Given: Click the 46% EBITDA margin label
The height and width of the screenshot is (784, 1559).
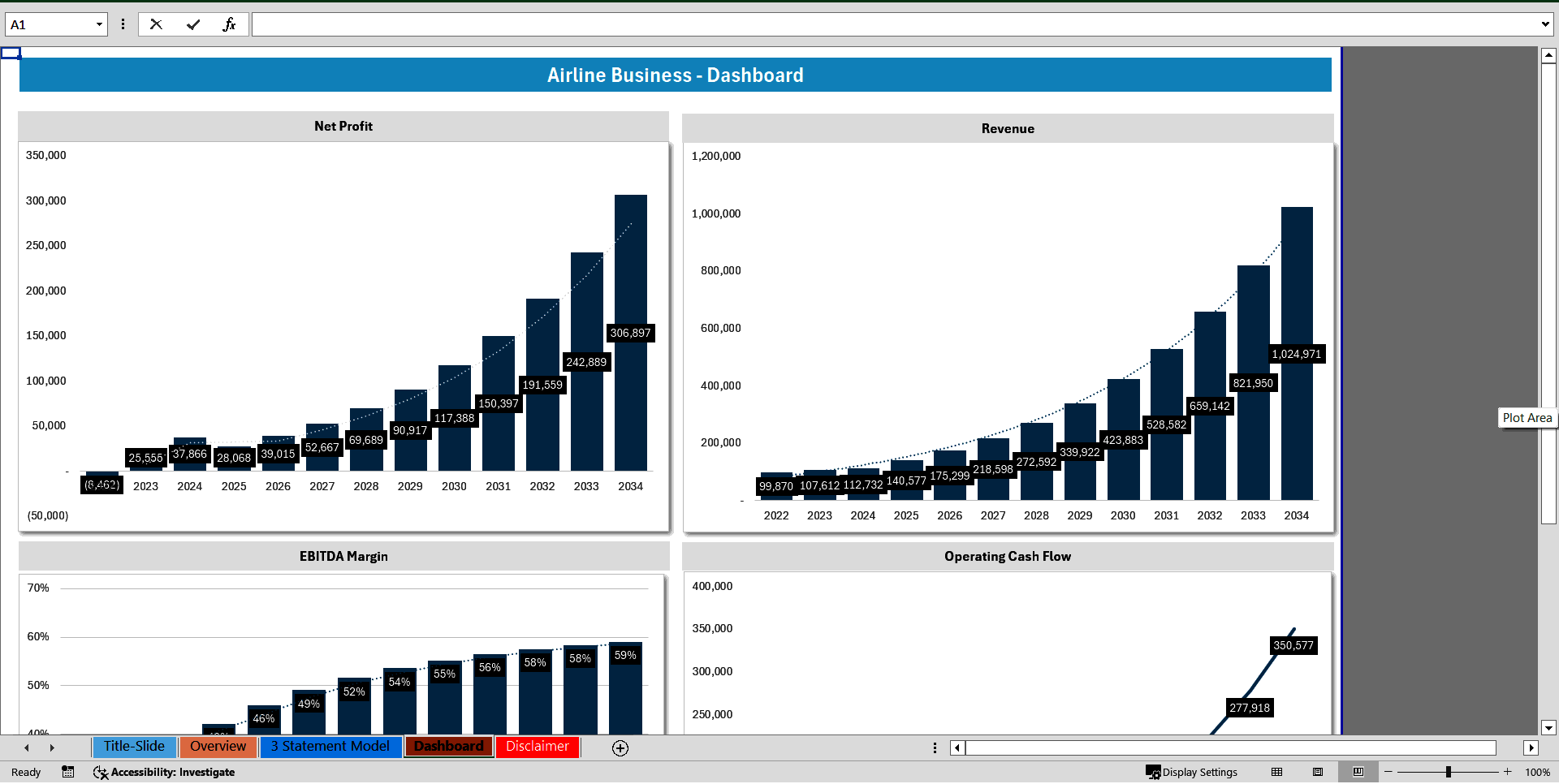Looking at the screenshot, I should coord(263,718).
